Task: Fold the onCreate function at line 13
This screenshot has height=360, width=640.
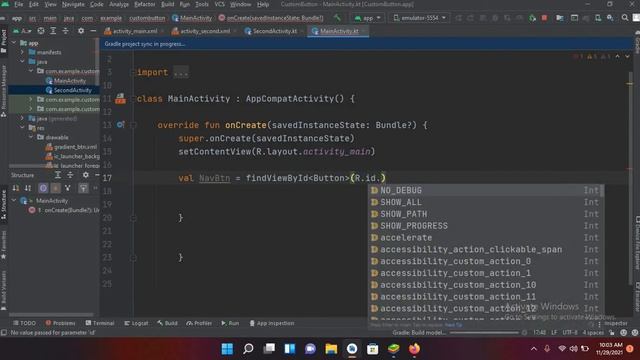Action: (133, 125)
